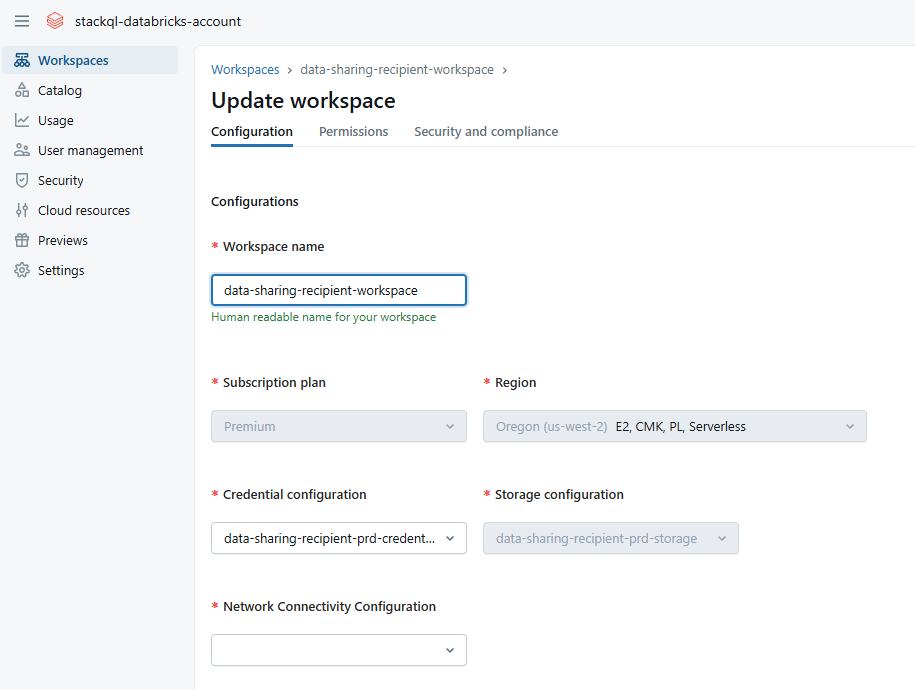Screen dimensions: 915x690
Task: Click the Databricks logo icon
Action: click(55, 21)
